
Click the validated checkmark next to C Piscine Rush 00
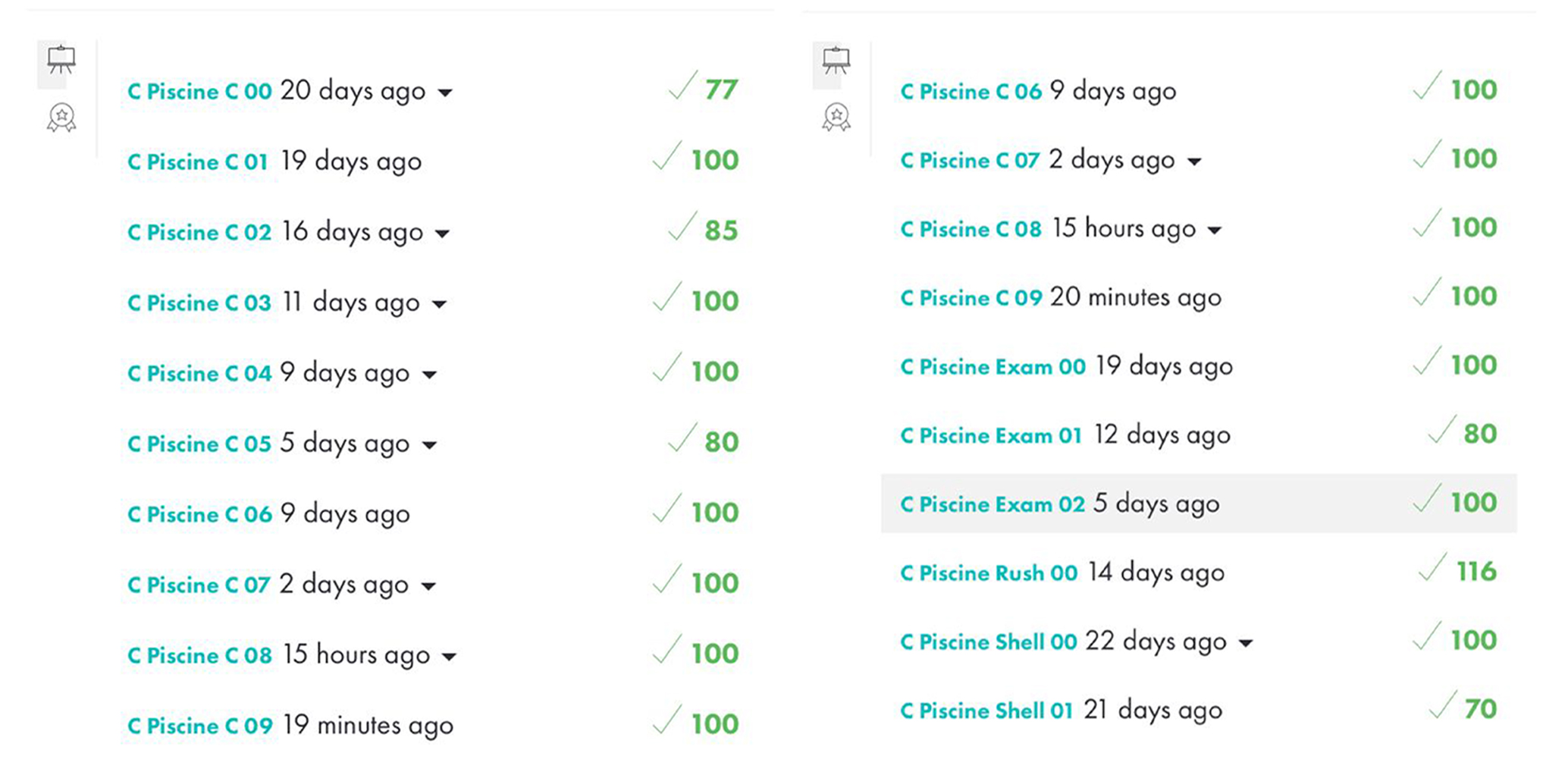(x=1432, y=571)
